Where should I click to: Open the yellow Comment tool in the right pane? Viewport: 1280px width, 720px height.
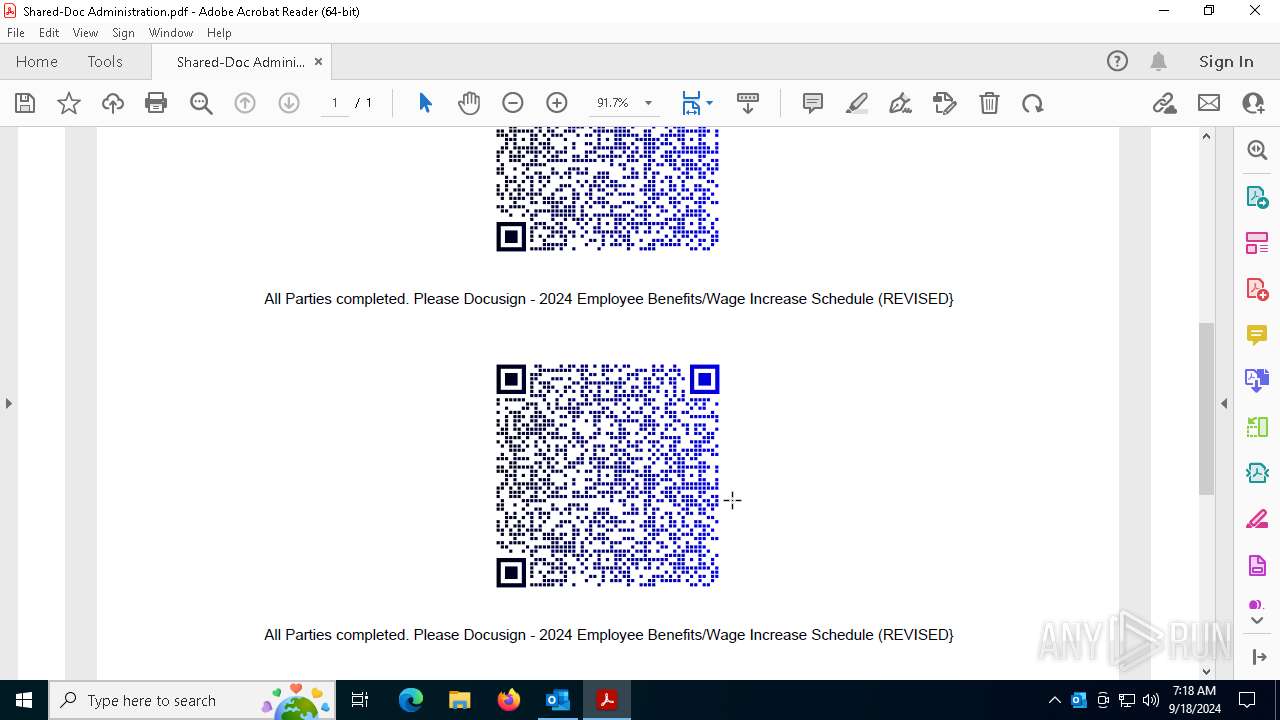pyautogui.click(x=1257, y=335)
